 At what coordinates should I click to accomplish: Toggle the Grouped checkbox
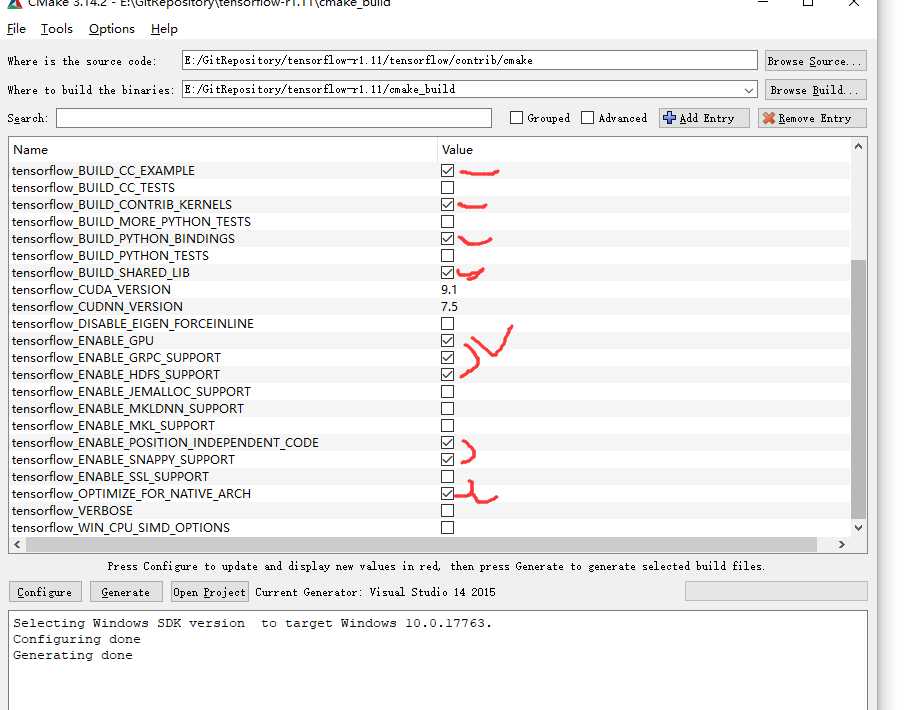pos(516,118)
